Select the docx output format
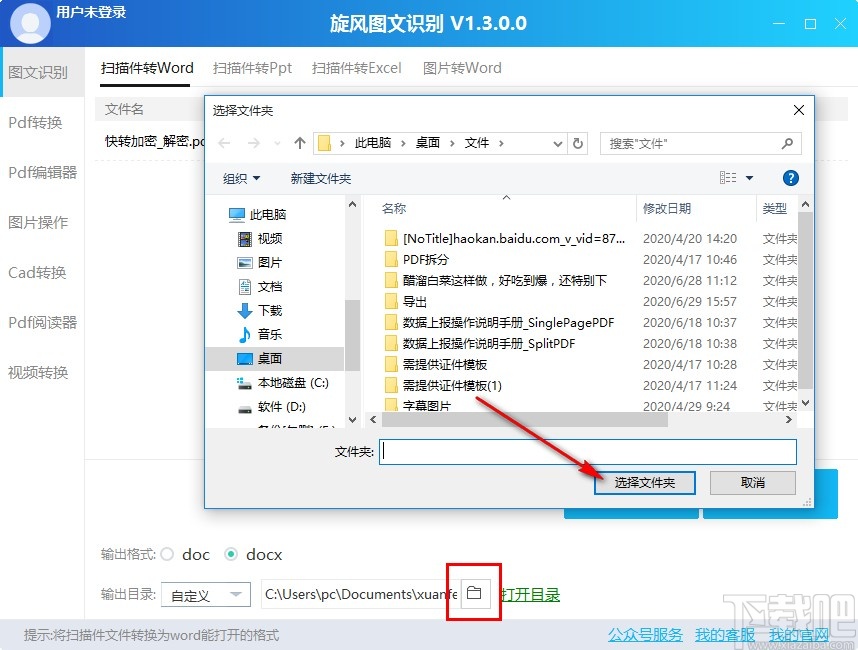The width and height of the screenshot is (858, 650). pos(234,554)
